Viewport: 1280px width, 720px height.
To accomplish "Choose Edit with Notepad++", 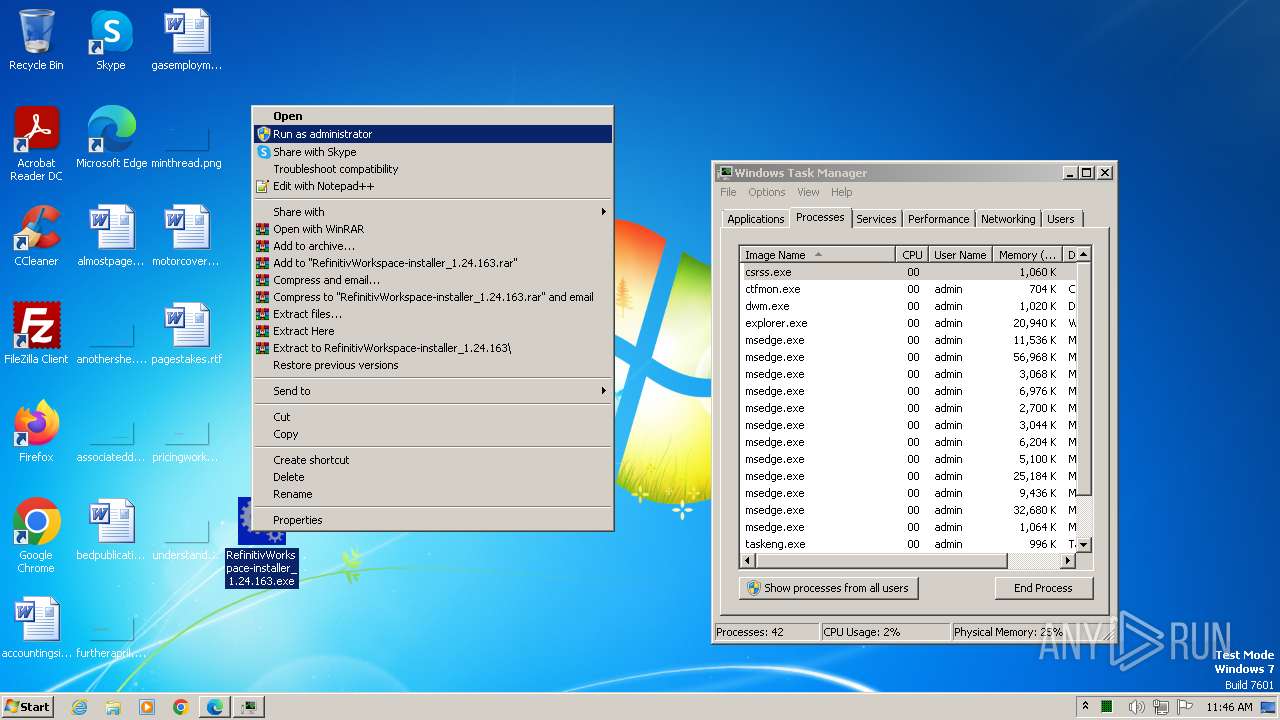I will 432,186.
